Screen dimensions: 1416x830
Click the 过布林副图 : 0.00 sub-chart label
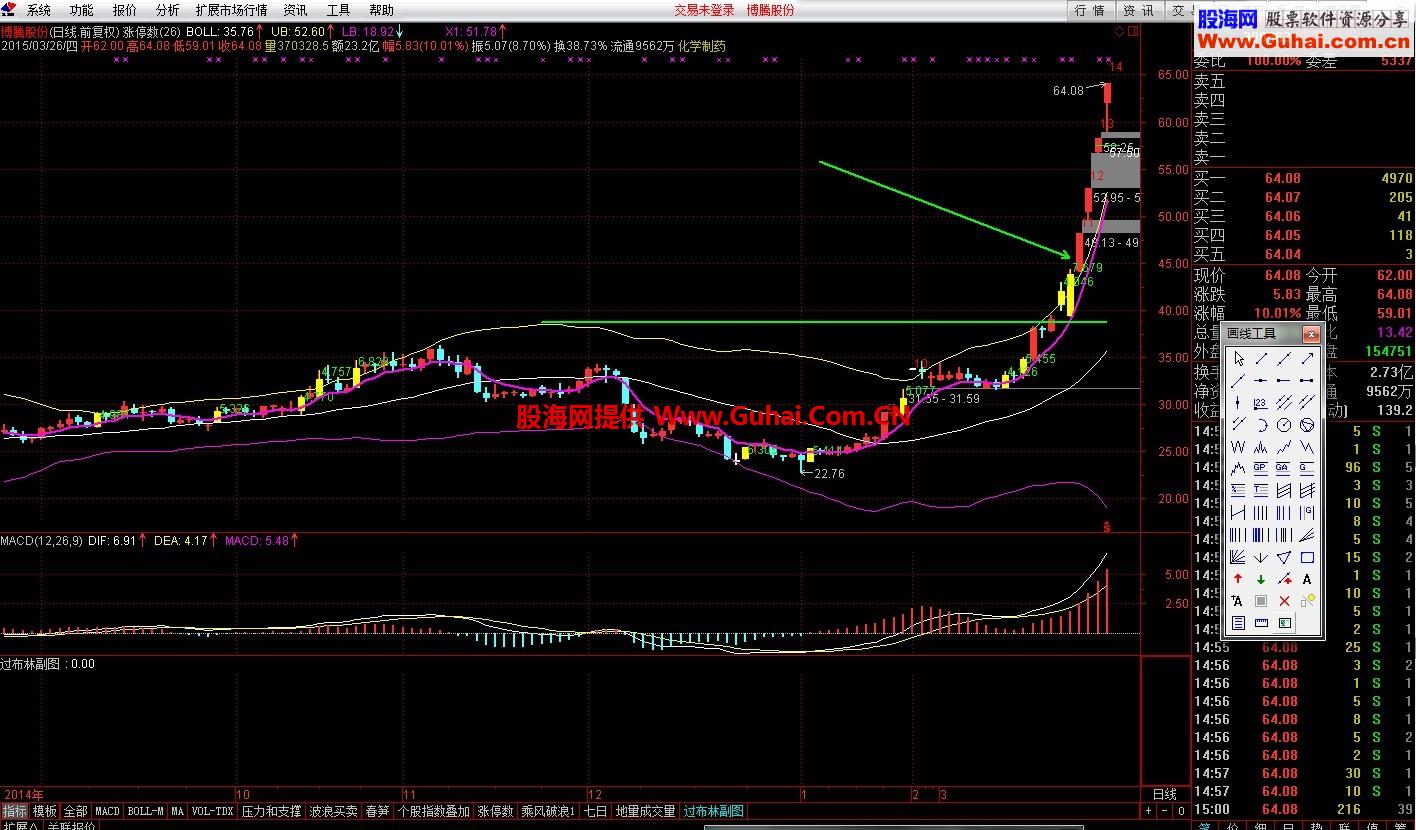pyautogui.click(x=48, y=663)
